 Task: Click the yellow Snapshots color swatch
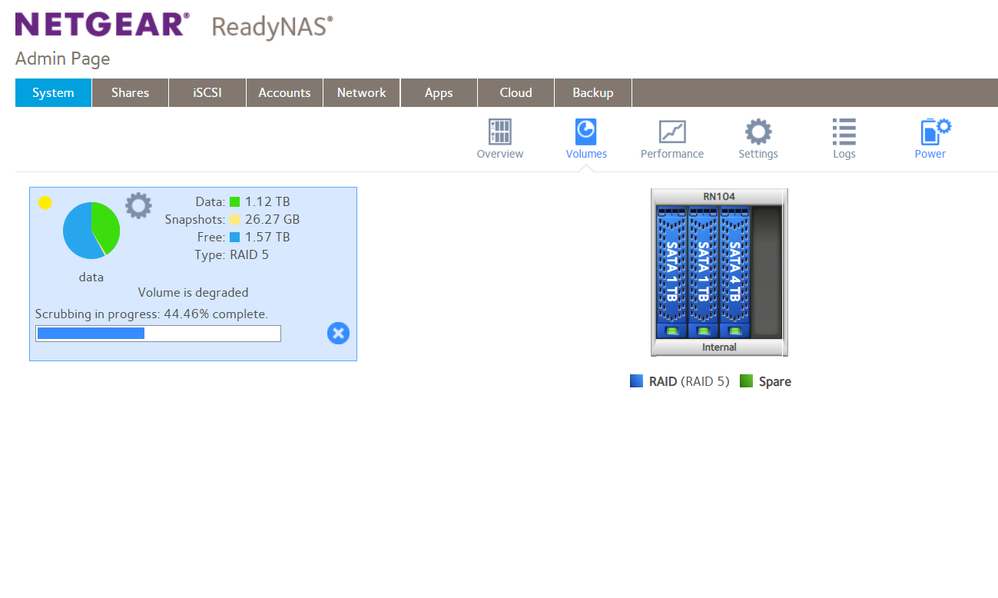coord(235,219)
